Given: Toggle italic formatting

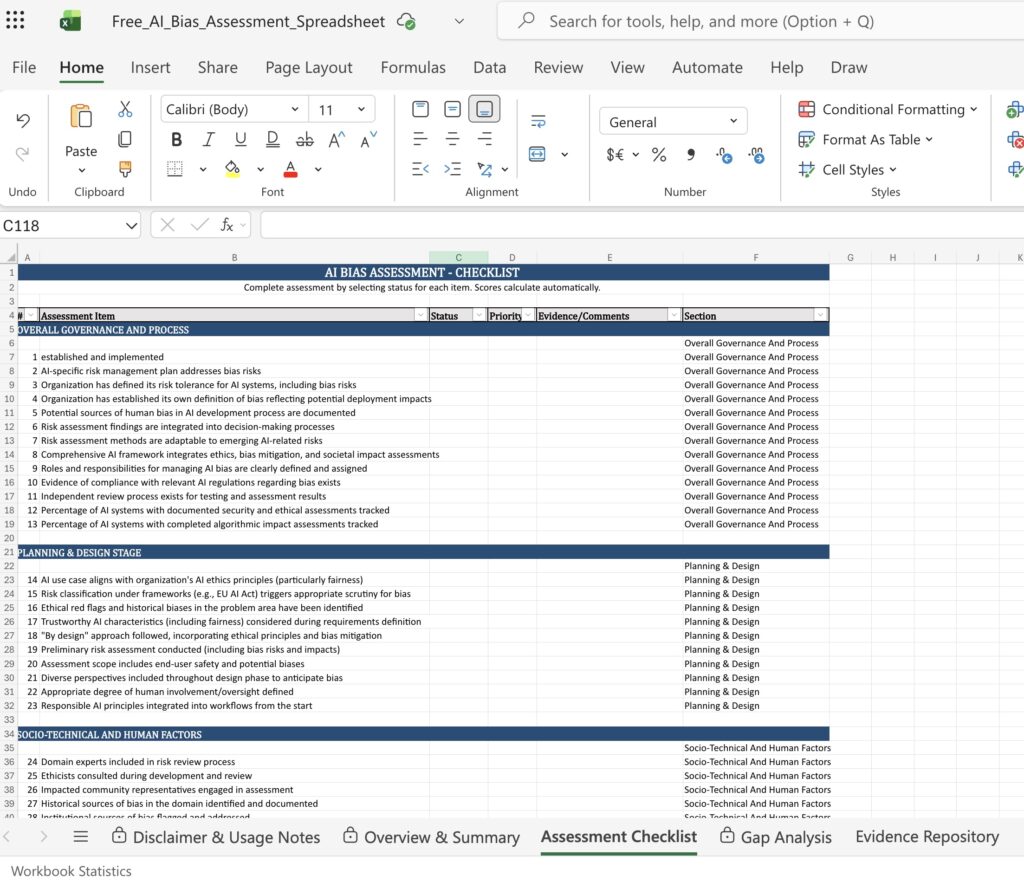Looking at the screenshot, I should [x=208, y=140].
